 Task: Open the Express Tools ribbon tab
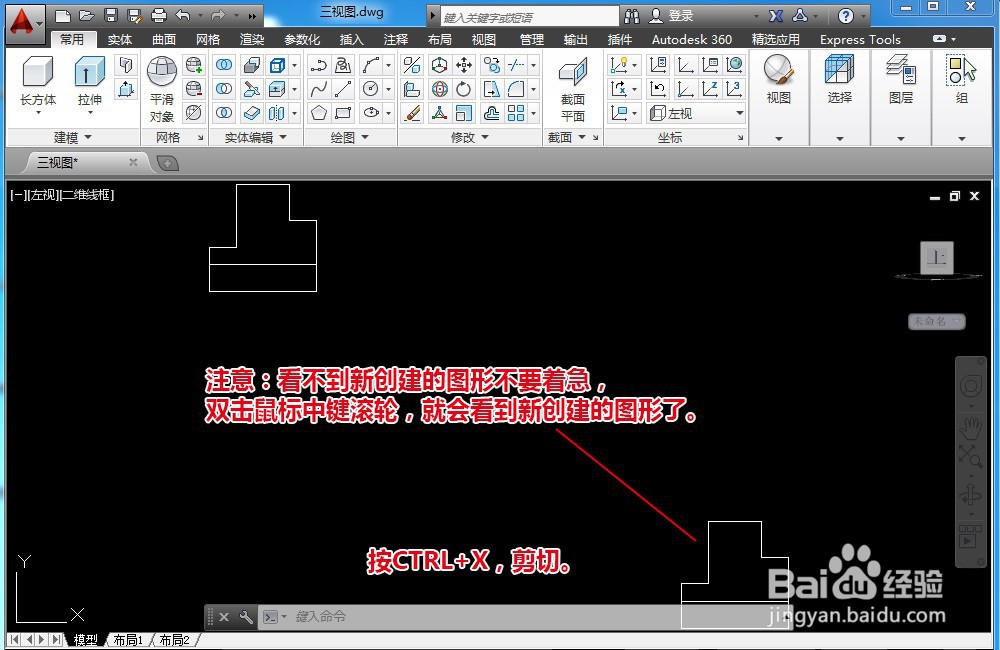(860, 40)
